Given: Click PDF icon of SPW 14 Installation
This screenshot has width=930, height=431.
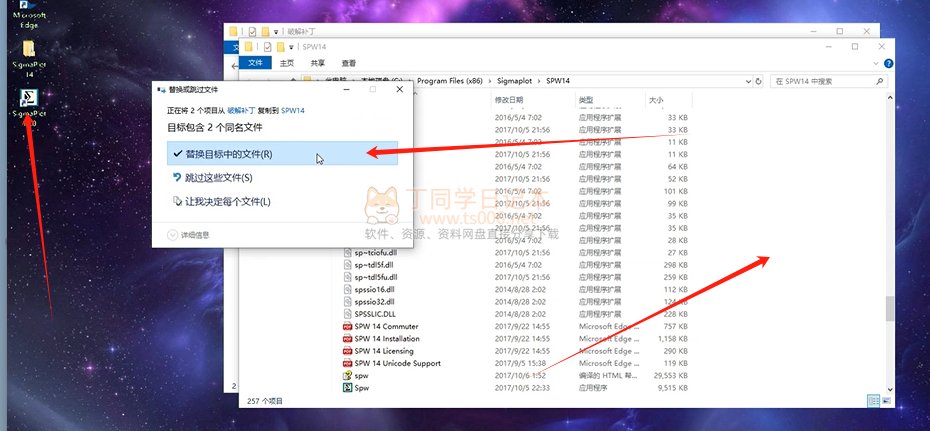Looking at the screenshot, I should click(x=348, y=339).
